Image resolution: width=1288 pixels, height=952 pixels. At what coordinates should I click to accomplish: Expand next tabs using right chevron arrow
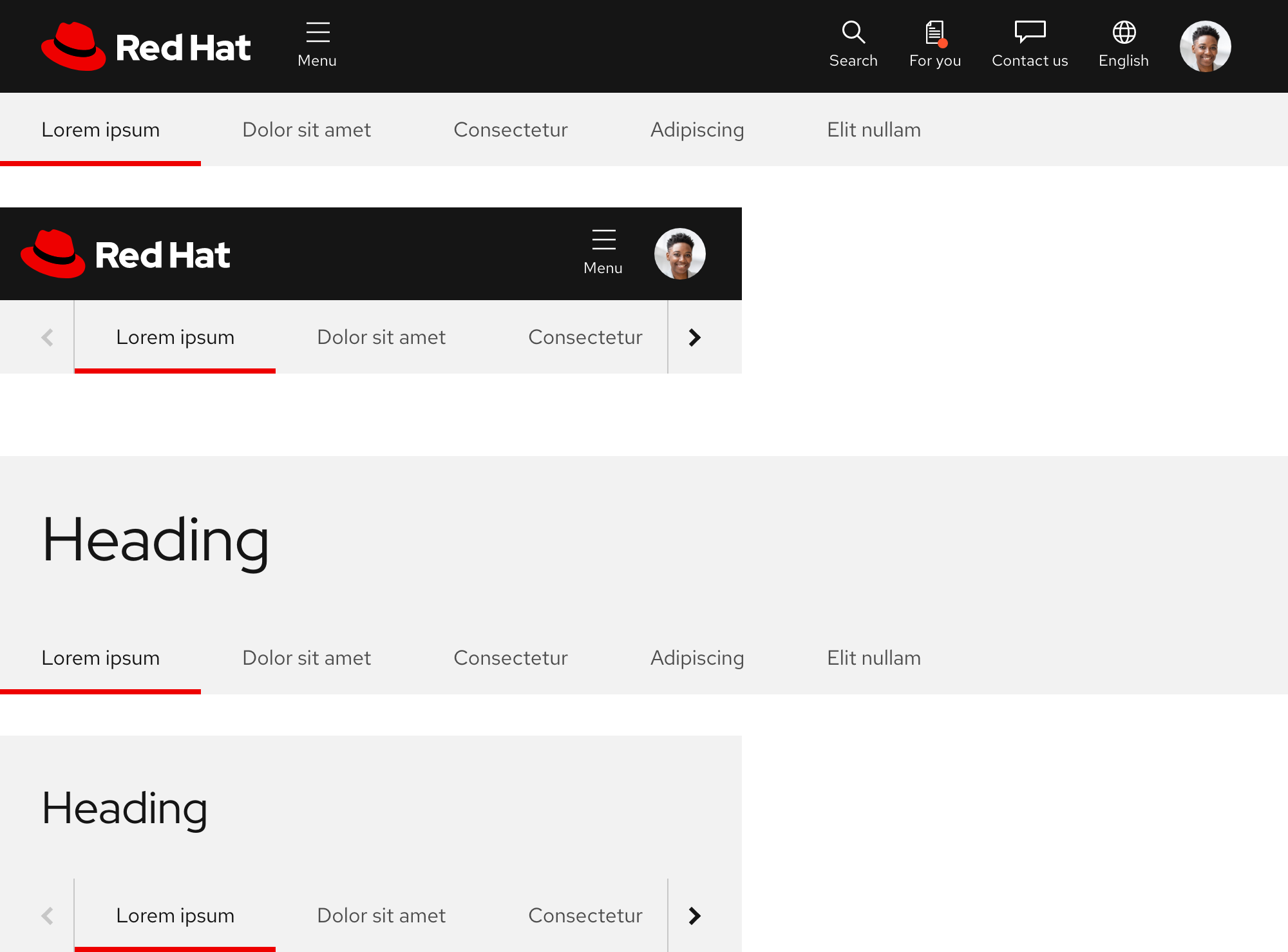click(x=696, y=337)
